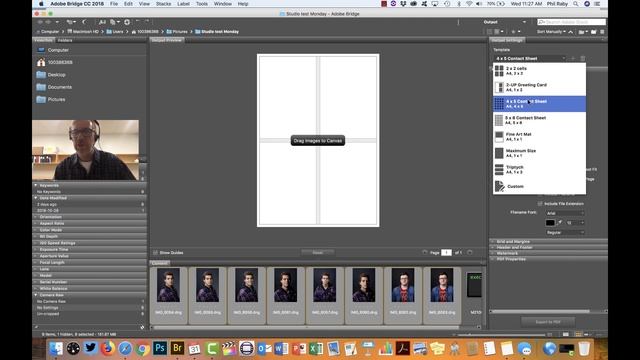Toggle Include File Extension checkbox

(540, 204)
